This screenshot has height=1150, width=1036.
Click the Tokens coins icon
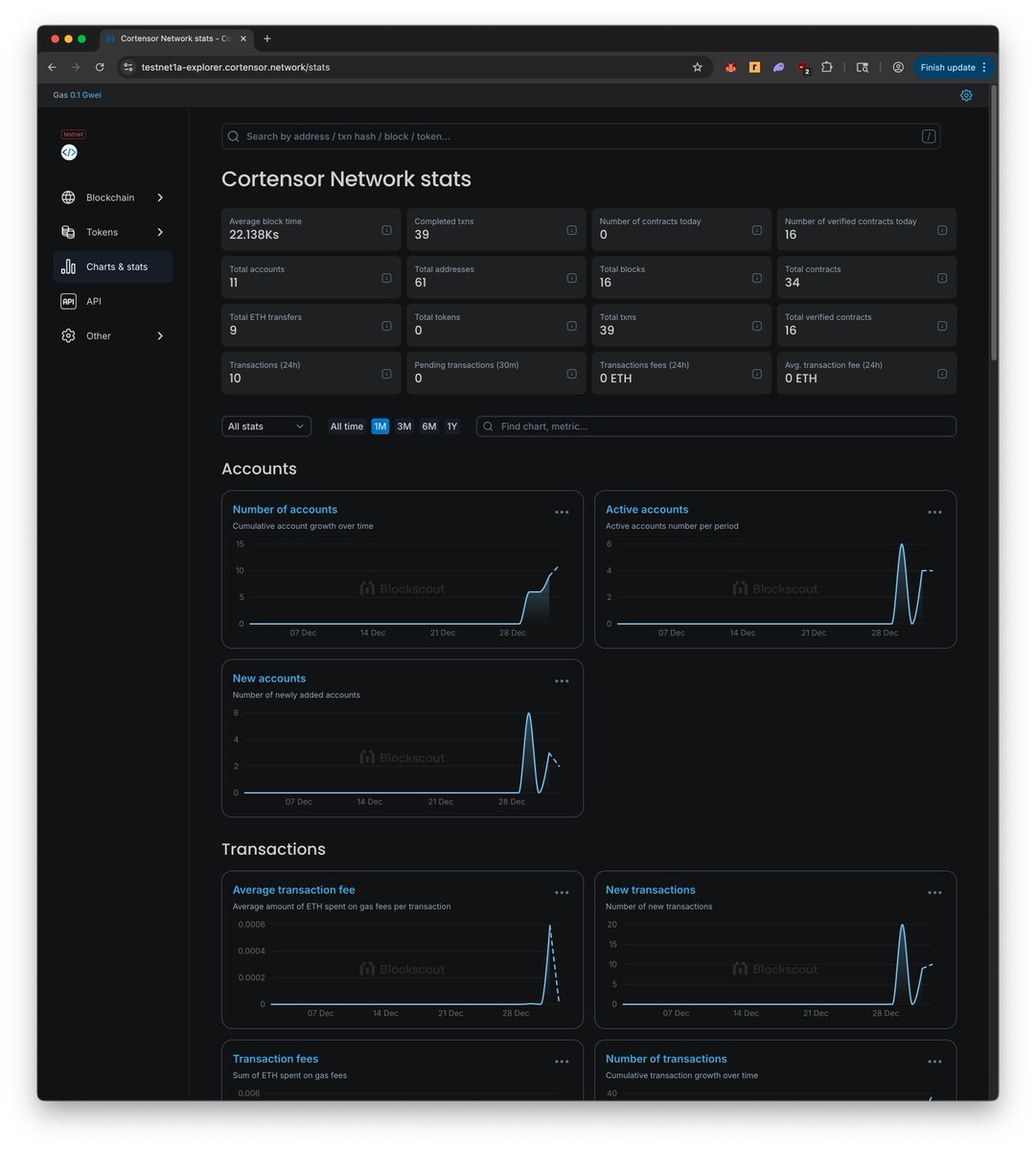68,232
